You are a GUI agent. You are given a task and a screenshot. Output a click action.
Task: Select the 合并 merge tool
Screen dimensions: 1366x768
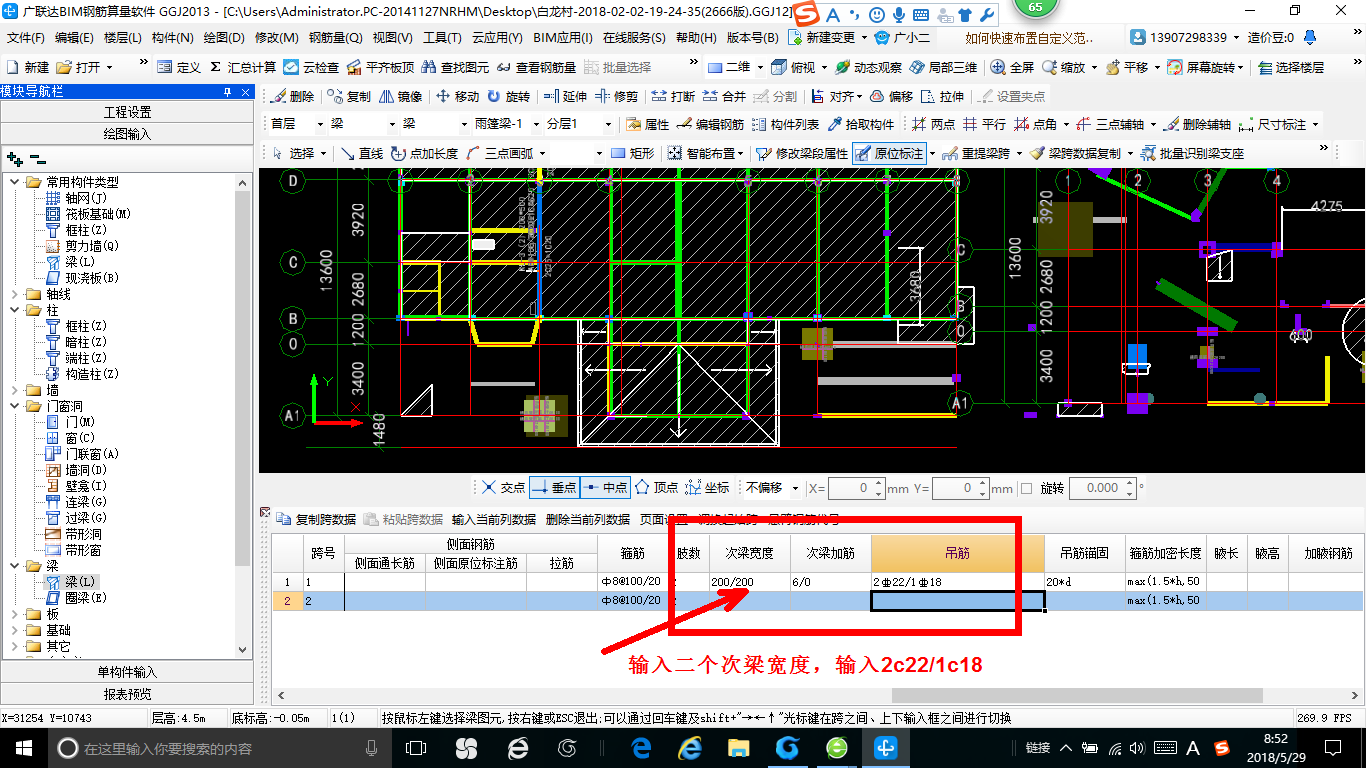724,96
